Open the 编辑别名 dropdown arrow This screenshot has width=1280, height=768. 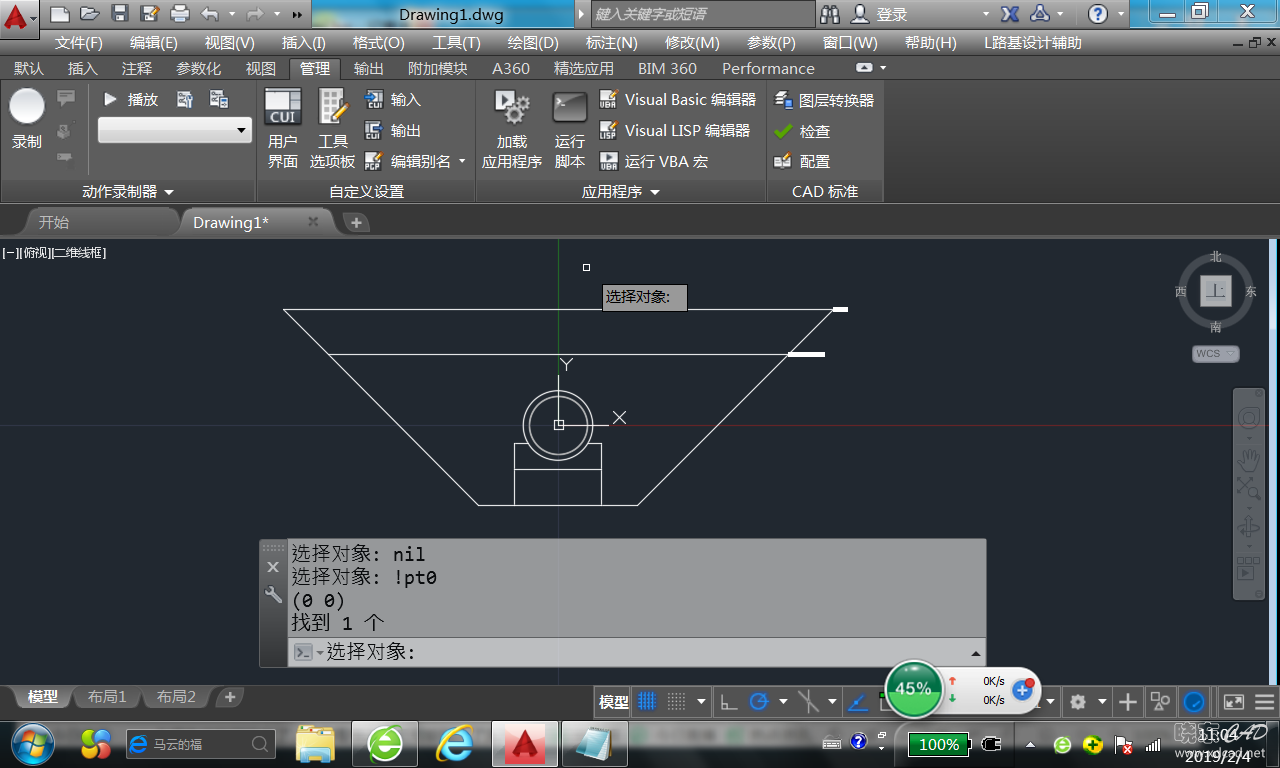(462, 161)
